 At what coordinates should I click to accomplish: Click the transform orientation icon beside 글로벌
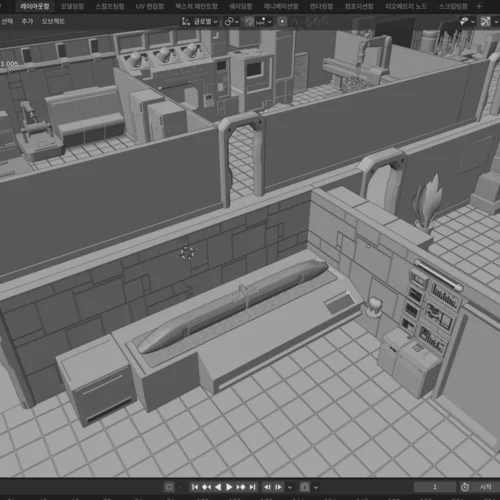pos(186,22)
